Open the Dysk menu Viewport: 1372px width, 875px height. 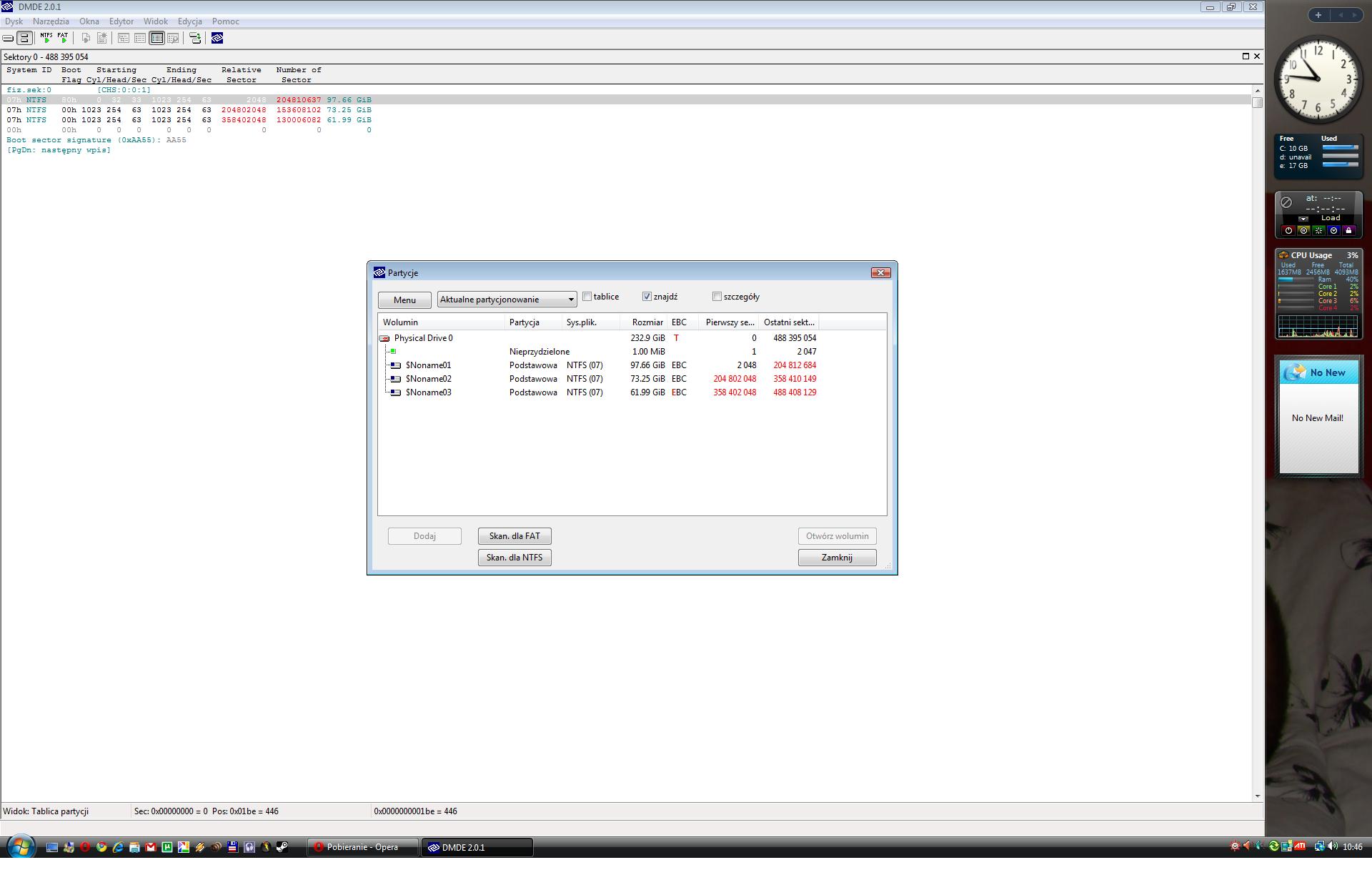coord(14,21)
